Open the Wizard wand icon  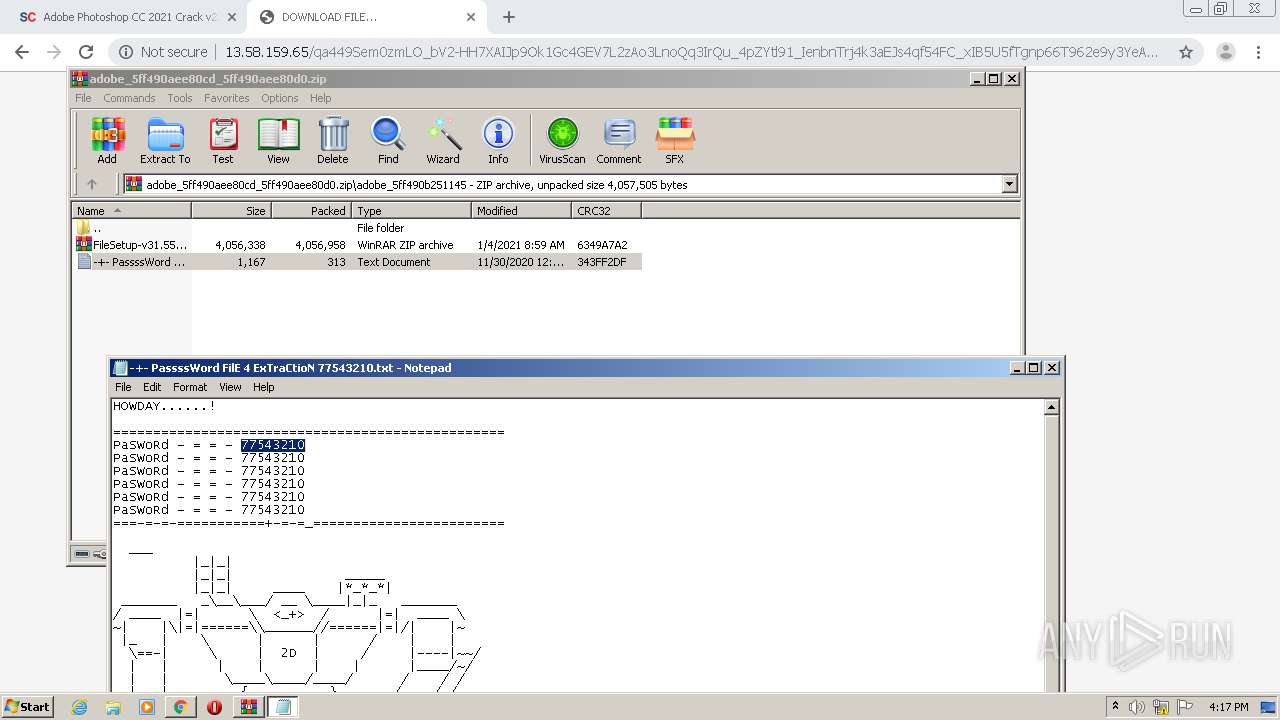tap(443, 141)
